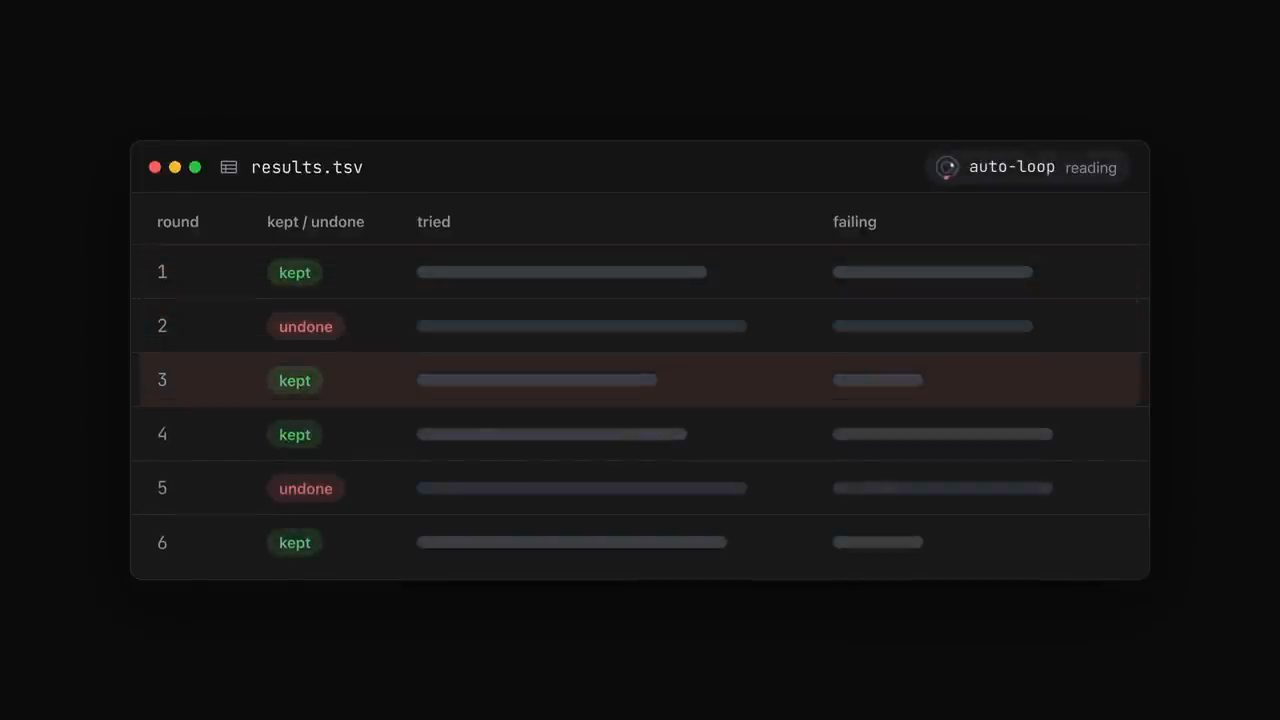This screenshot has height=720, width=1280.
Task: Click the tried placeholder bar in round 1
Action: (562, 272)
